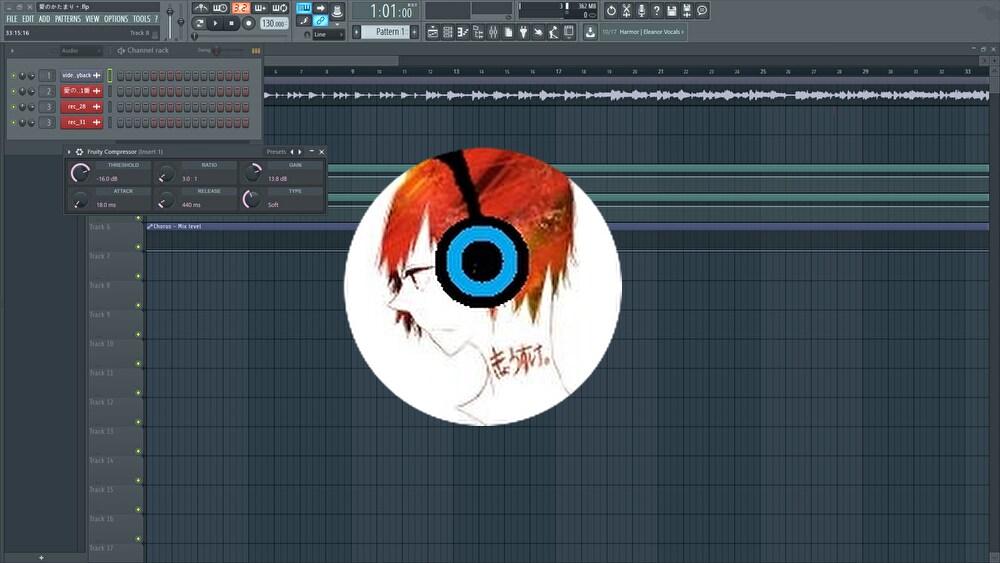
Task: Click the graph editor icon in Channel rack
Action: coord(256,50)
